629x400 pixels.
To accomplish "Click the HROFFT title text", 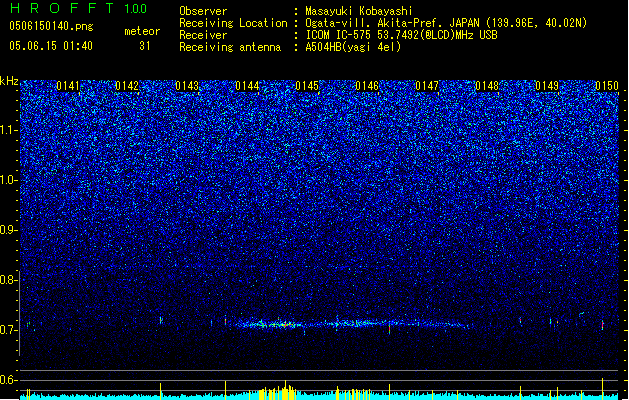I will point(62,8).
